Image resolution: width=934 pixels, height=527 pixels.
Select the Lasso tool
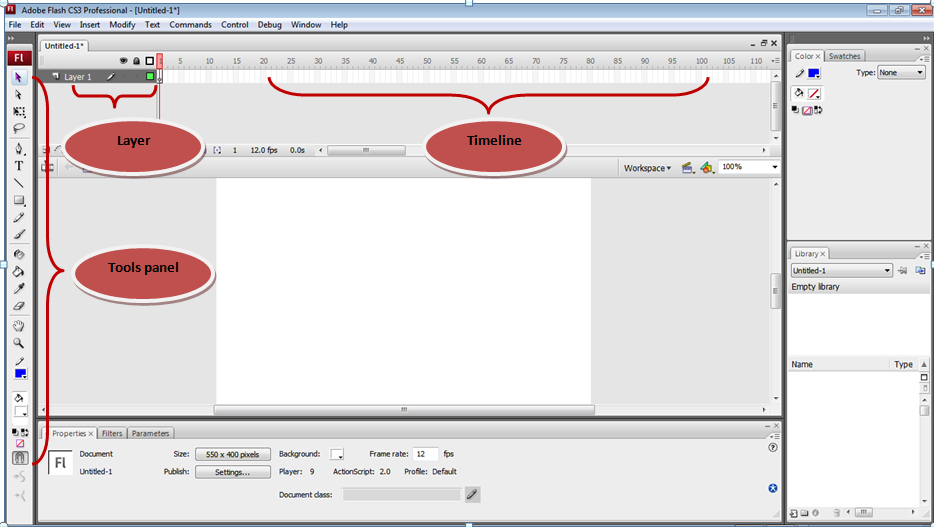(19, 128)
